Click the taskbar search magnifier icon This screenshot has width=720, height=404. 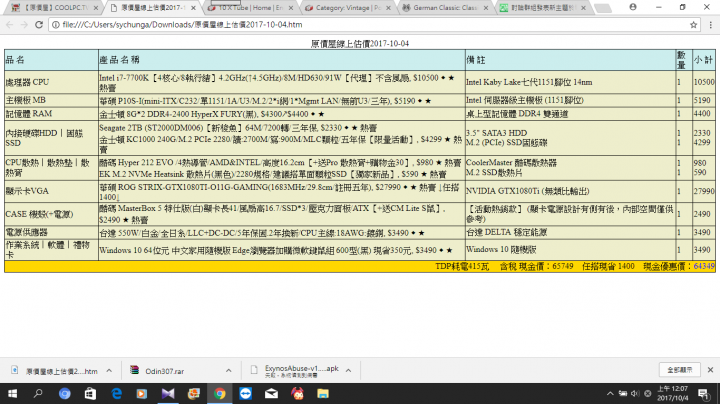pyautogui.click(x=38, y=393)
